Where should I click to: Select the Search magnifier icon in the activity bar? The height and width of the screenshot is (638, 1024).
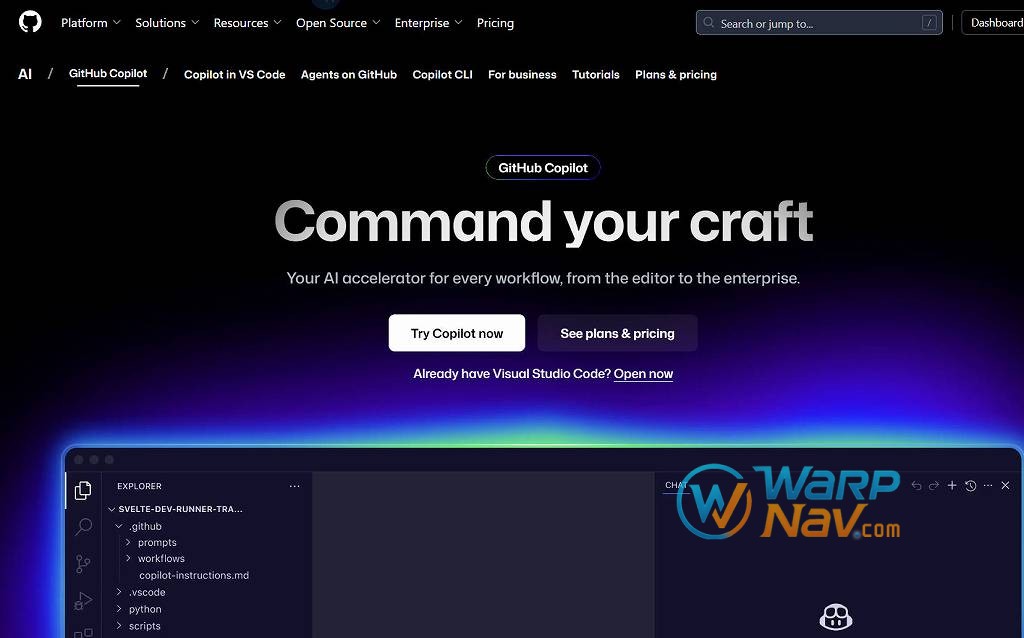click(84, 527)
